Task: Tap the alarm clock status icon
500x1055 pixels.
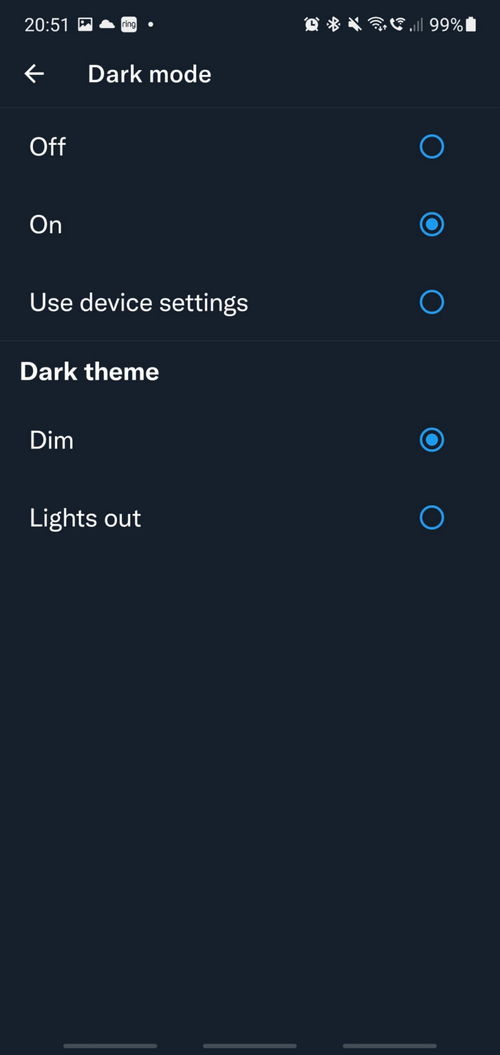Action: [x=312, y=25]
